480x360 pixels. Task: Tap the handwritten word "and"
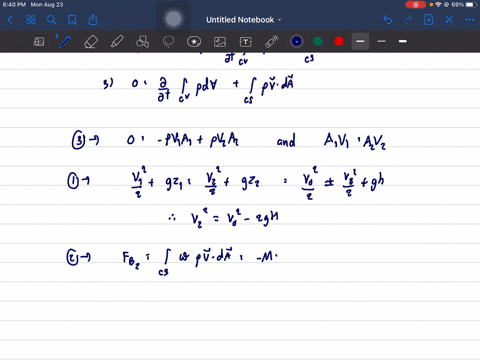286,140
